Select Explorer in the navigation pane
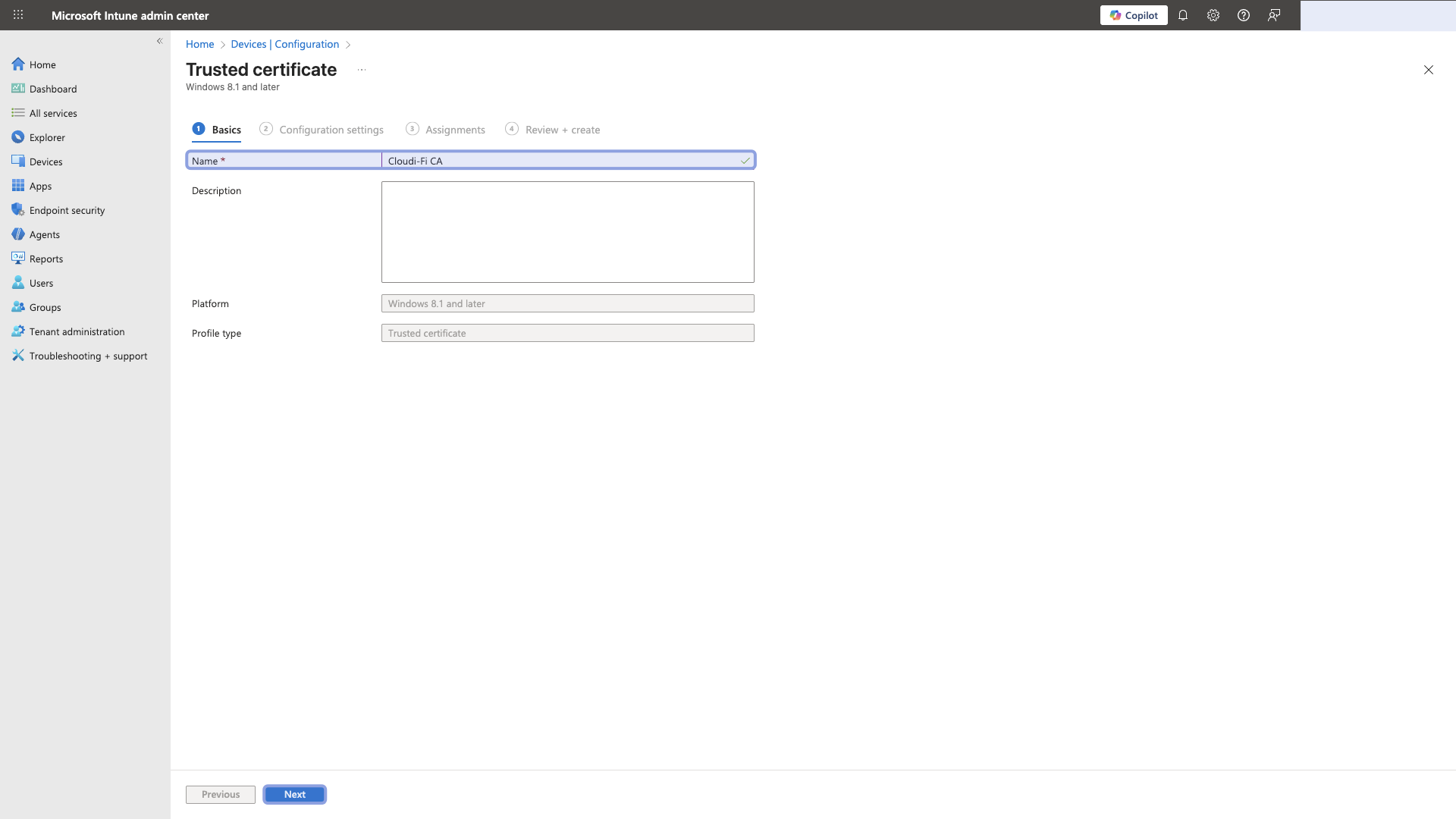Image resolution: width=1456 pixels, height=819 pixels. (49, 137)
